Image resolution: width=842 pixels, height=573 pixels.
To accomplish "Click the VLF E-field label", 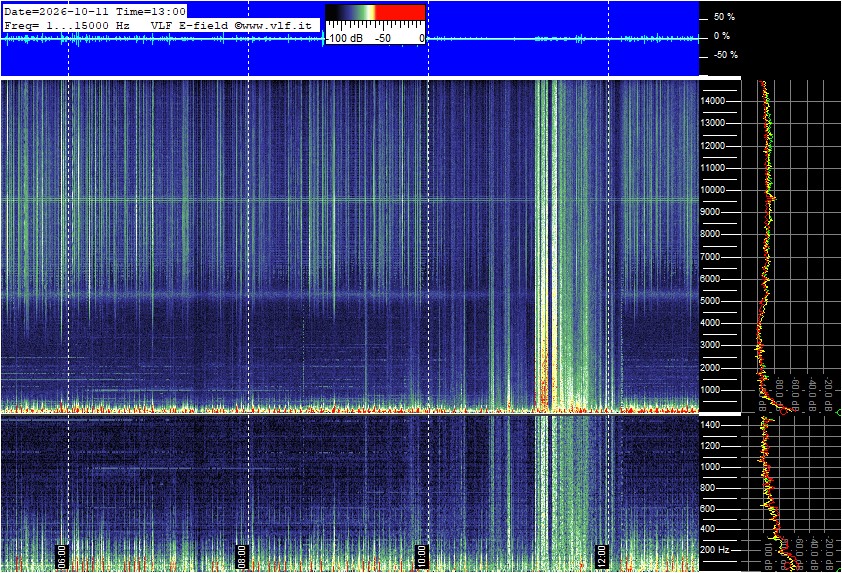I will 191,25.
